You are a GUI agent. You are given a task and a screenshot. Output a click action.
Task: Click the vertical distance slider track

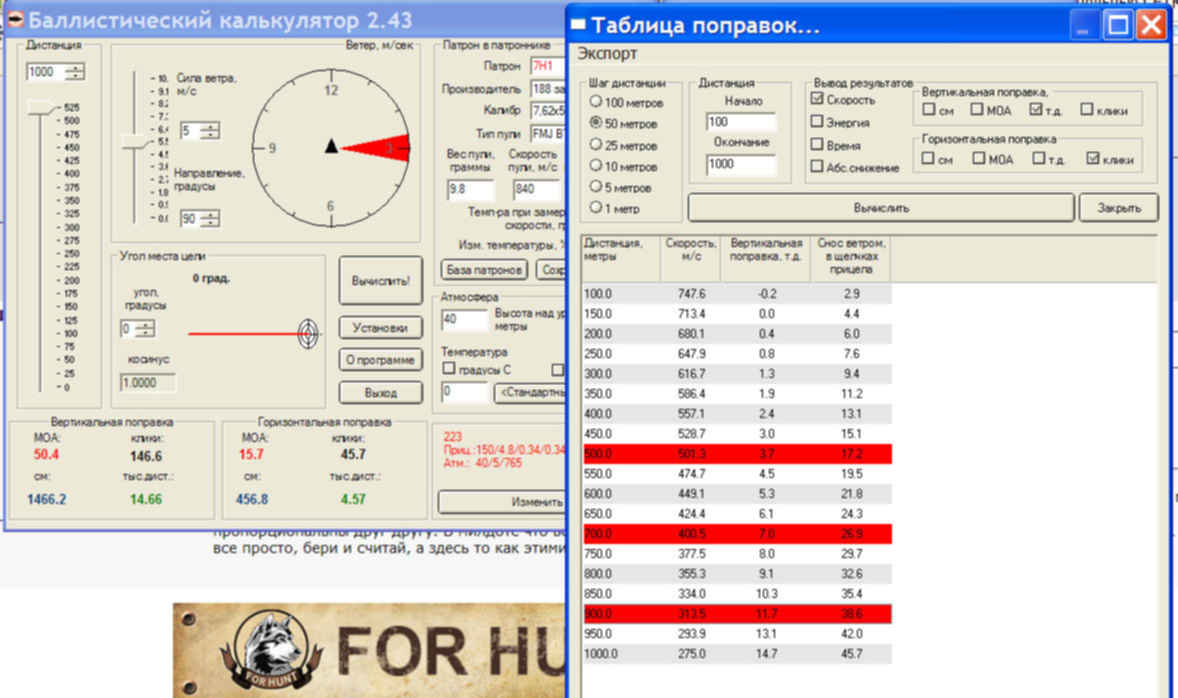click(x=40, y=250)
